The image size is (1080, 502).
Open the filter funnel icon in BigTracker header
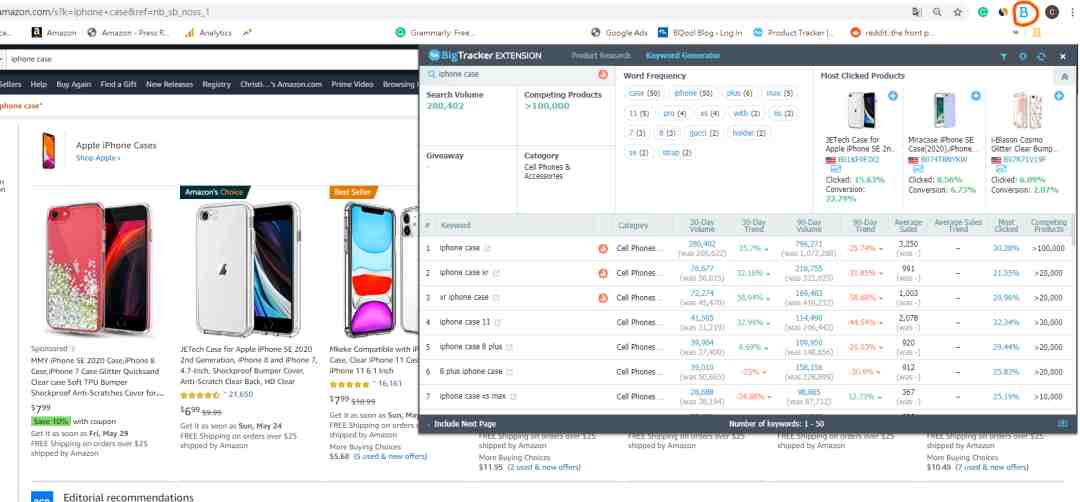pos(1004,56)
